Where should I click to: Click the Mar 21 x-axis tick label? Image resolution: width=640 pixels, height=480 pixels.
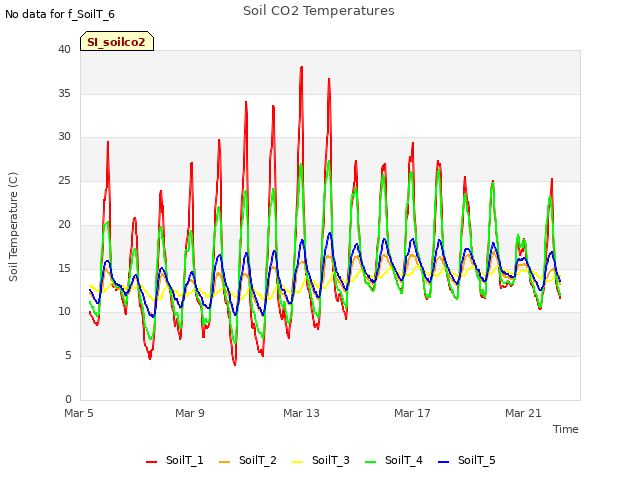(523, 413)
